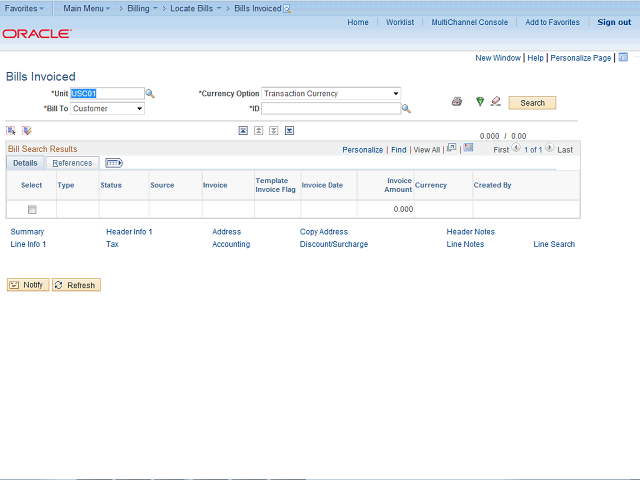Screen dimensions: 640x480
Task: Click the Unit field lookup magnifier
Action: coord(151,94)
